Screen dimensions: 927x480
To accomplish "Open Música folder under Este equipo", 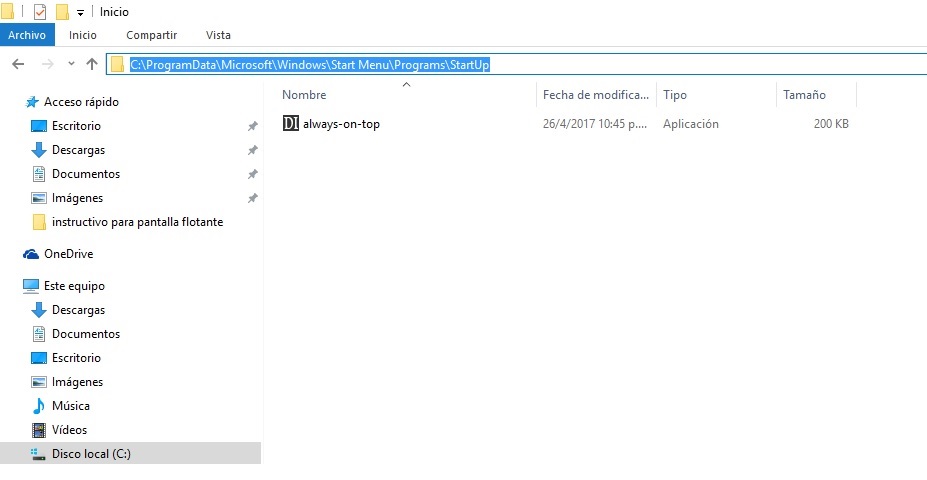I will point(70,406).
